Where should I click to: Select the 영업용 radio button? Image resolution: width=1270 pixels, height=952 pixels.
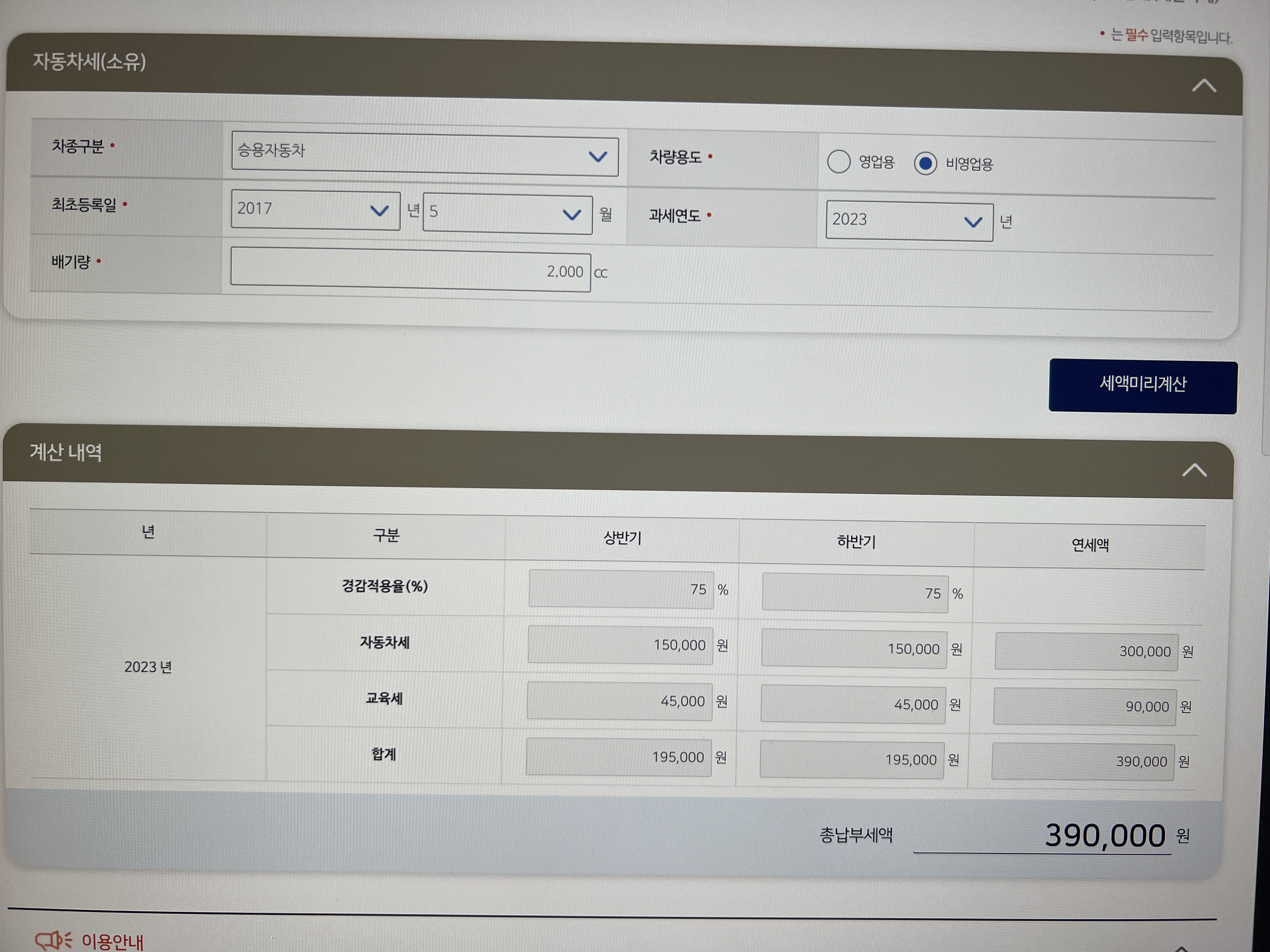tap(838, 162)
